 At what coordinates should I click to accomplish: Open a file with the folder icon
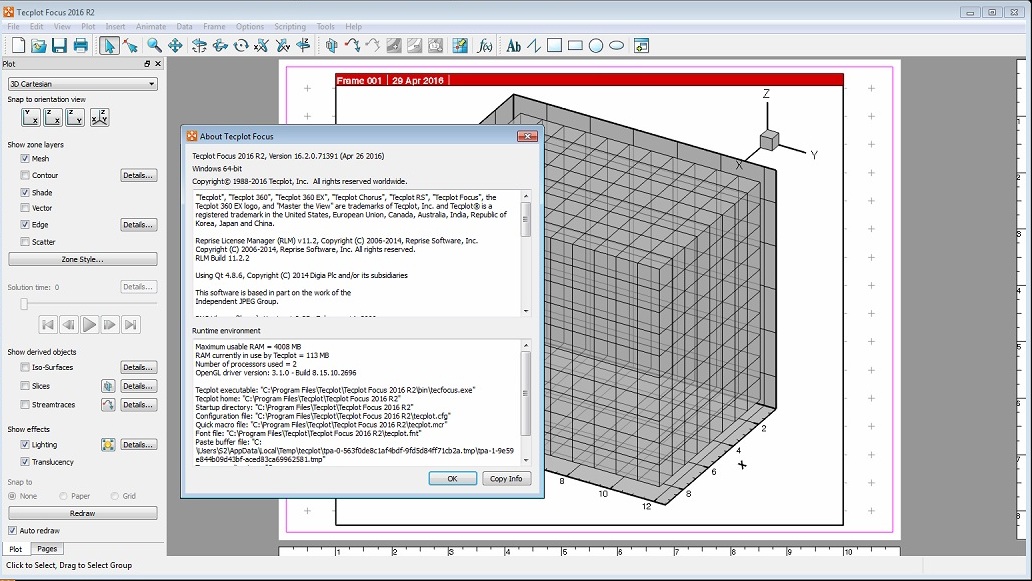point(39,45)
